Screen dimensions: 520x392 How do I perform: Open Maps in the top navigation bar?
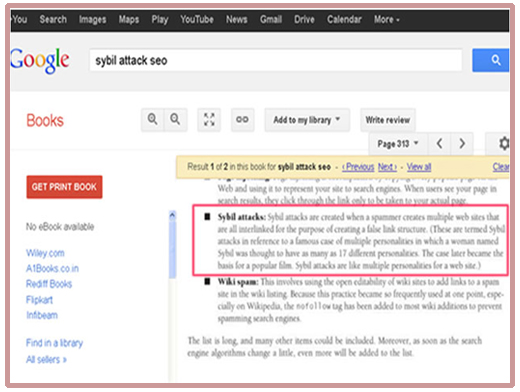point(129,19)
